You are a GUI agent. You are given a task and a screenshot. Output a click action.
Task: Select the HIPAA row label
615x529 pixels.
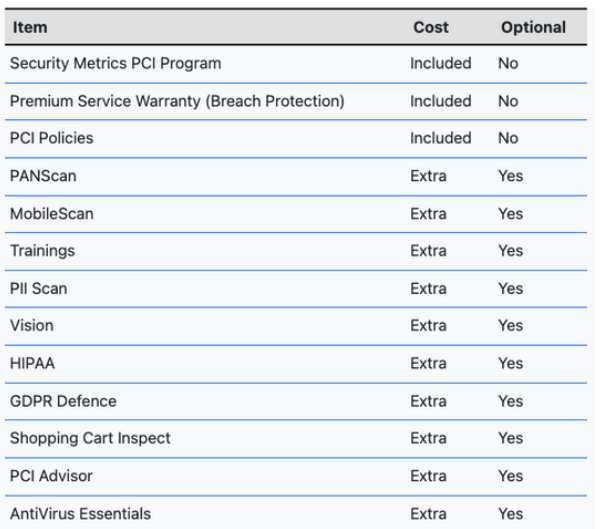coord(33,363)
